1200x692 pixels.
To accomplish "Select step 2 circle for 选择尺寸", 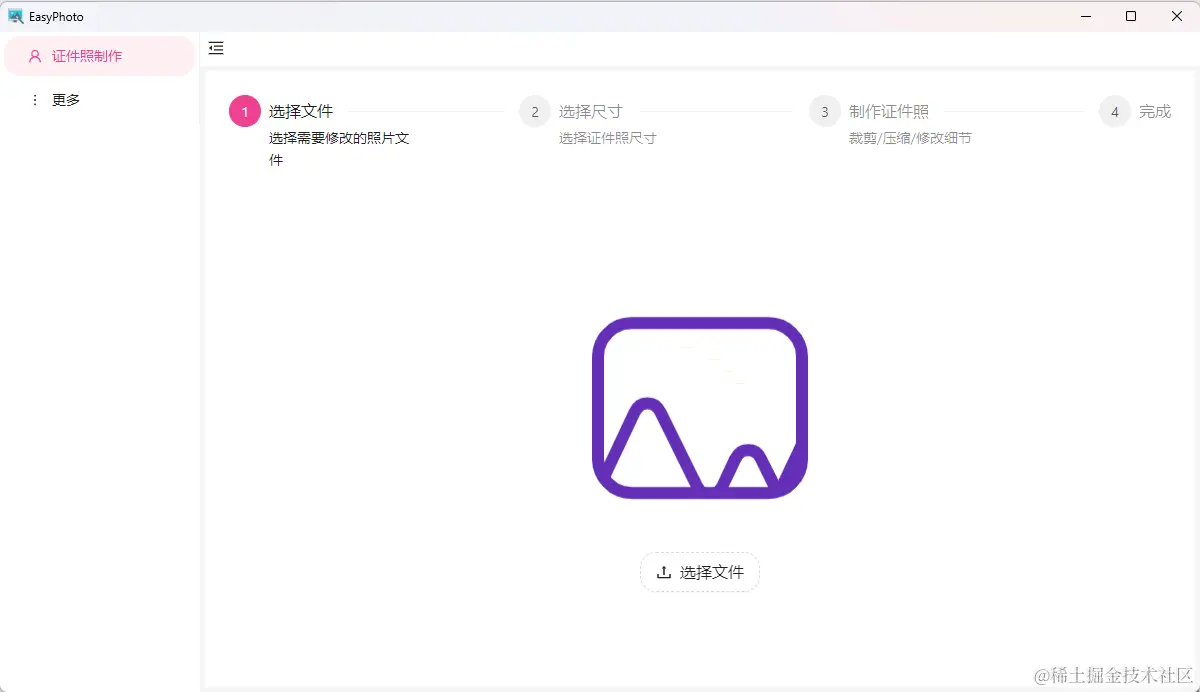I will [x=535, y=112].
